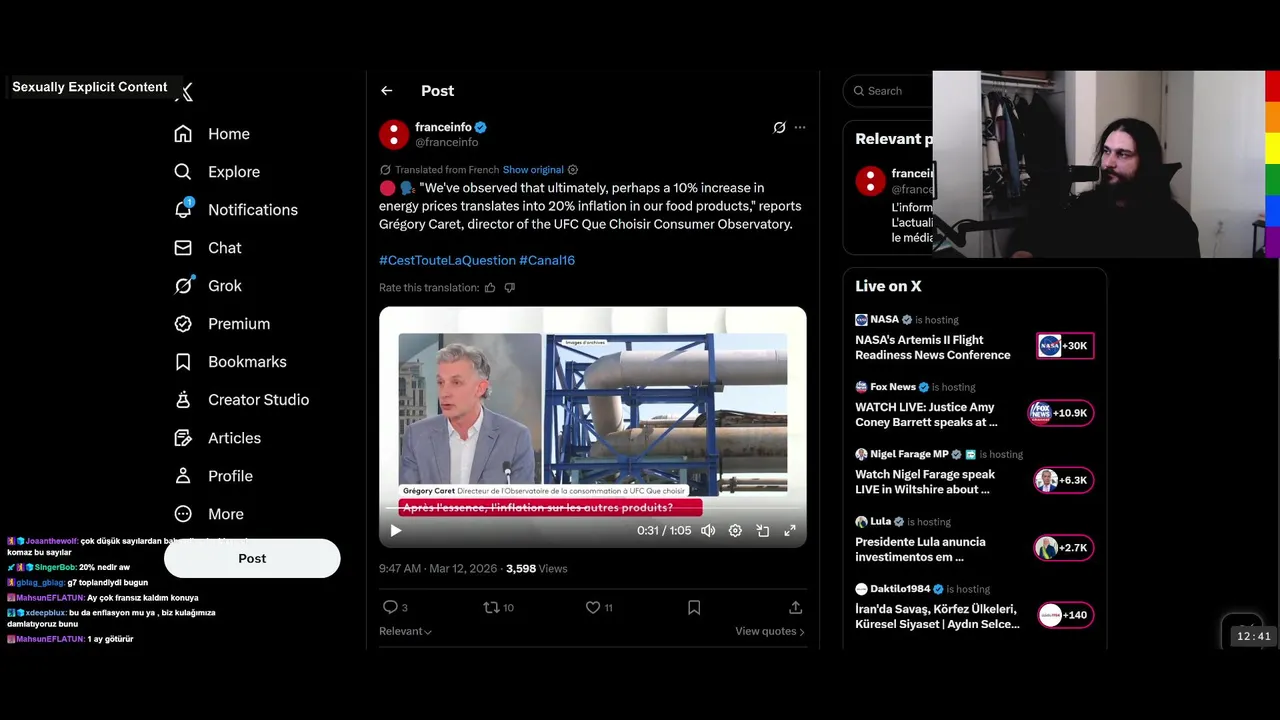Open View quotes link
This screenshot has width=1280, height=720.
pos(770,632)
